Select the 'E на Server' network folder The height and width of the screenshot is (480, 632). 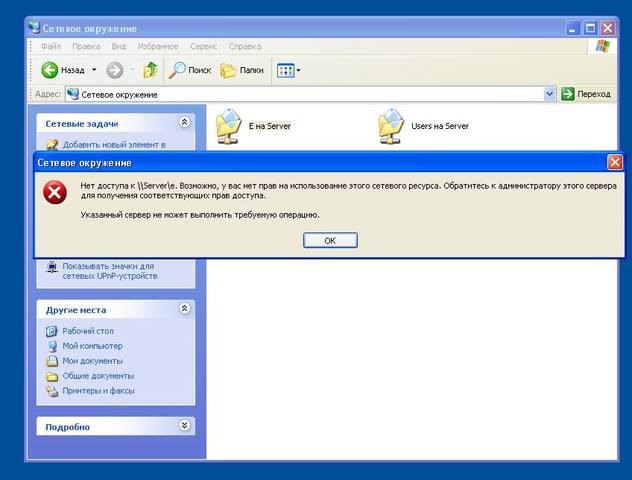click(x=230, y=126)
